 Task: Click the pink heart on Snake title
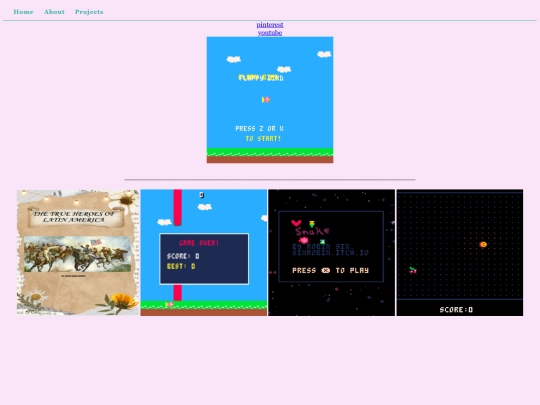pyautogui.click(x=296, y=223)
